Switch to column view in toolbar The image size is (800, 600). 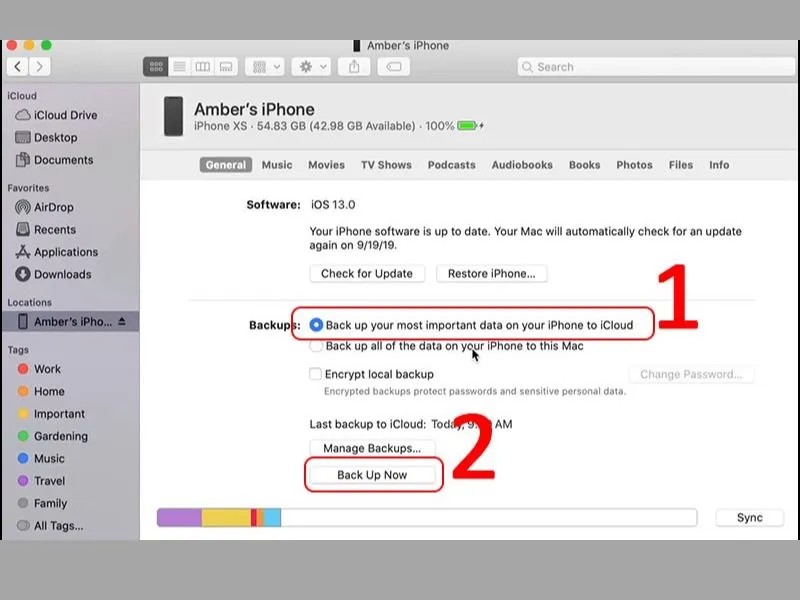tap(203, 67)
